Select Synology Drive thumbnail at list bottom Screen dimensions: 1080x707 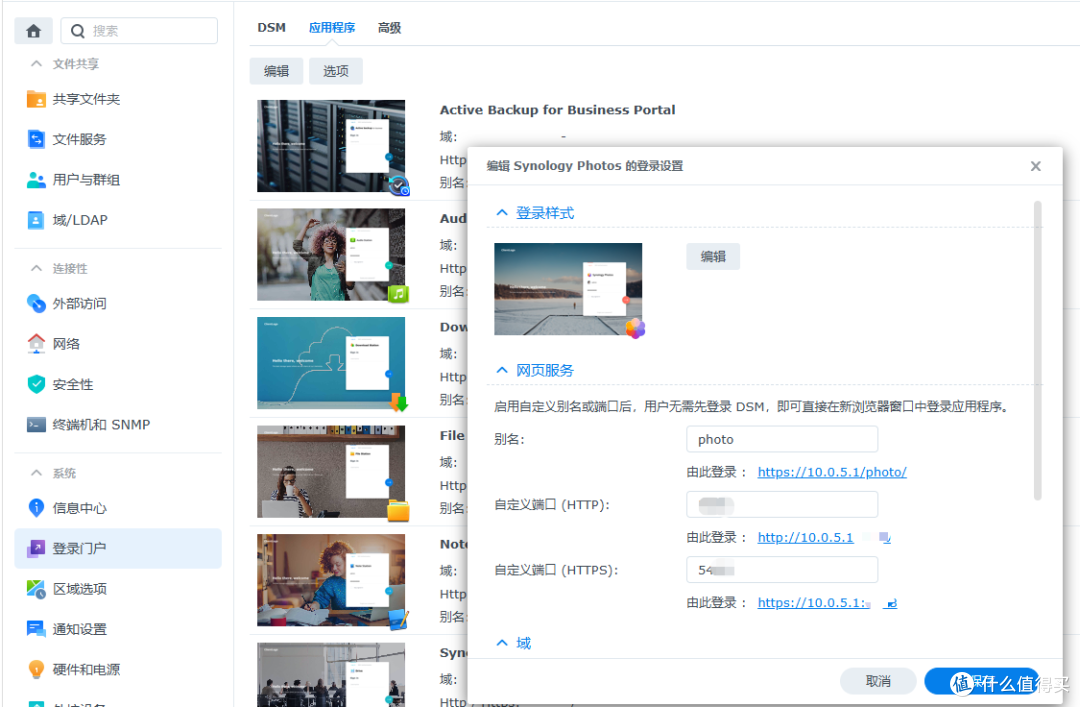point(331,675)
